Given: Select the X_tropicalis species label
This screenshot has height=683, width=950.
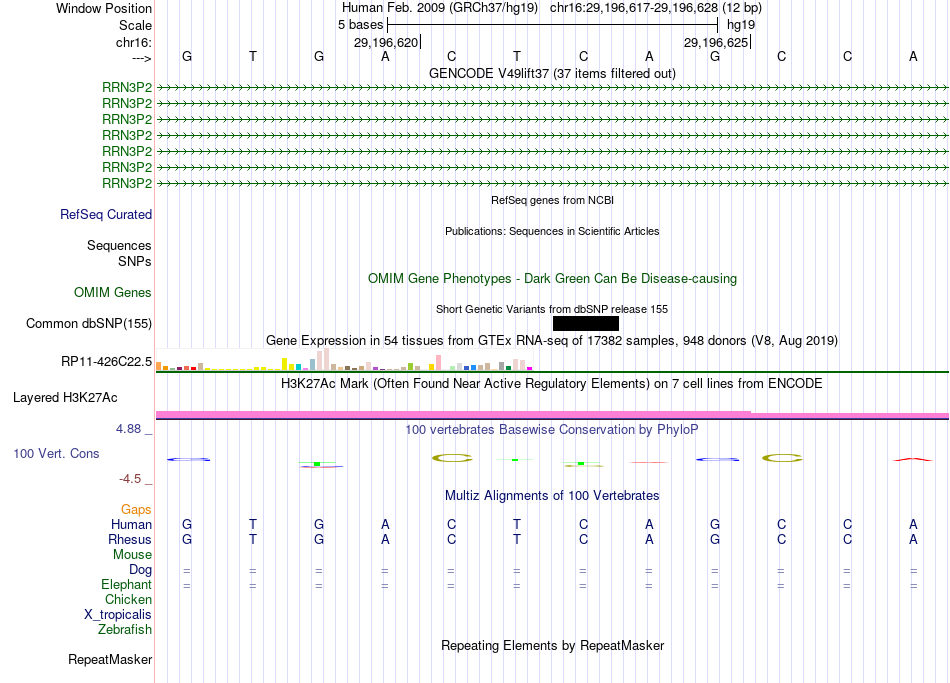Looking at the screenshot, I should tap(118, 615).
